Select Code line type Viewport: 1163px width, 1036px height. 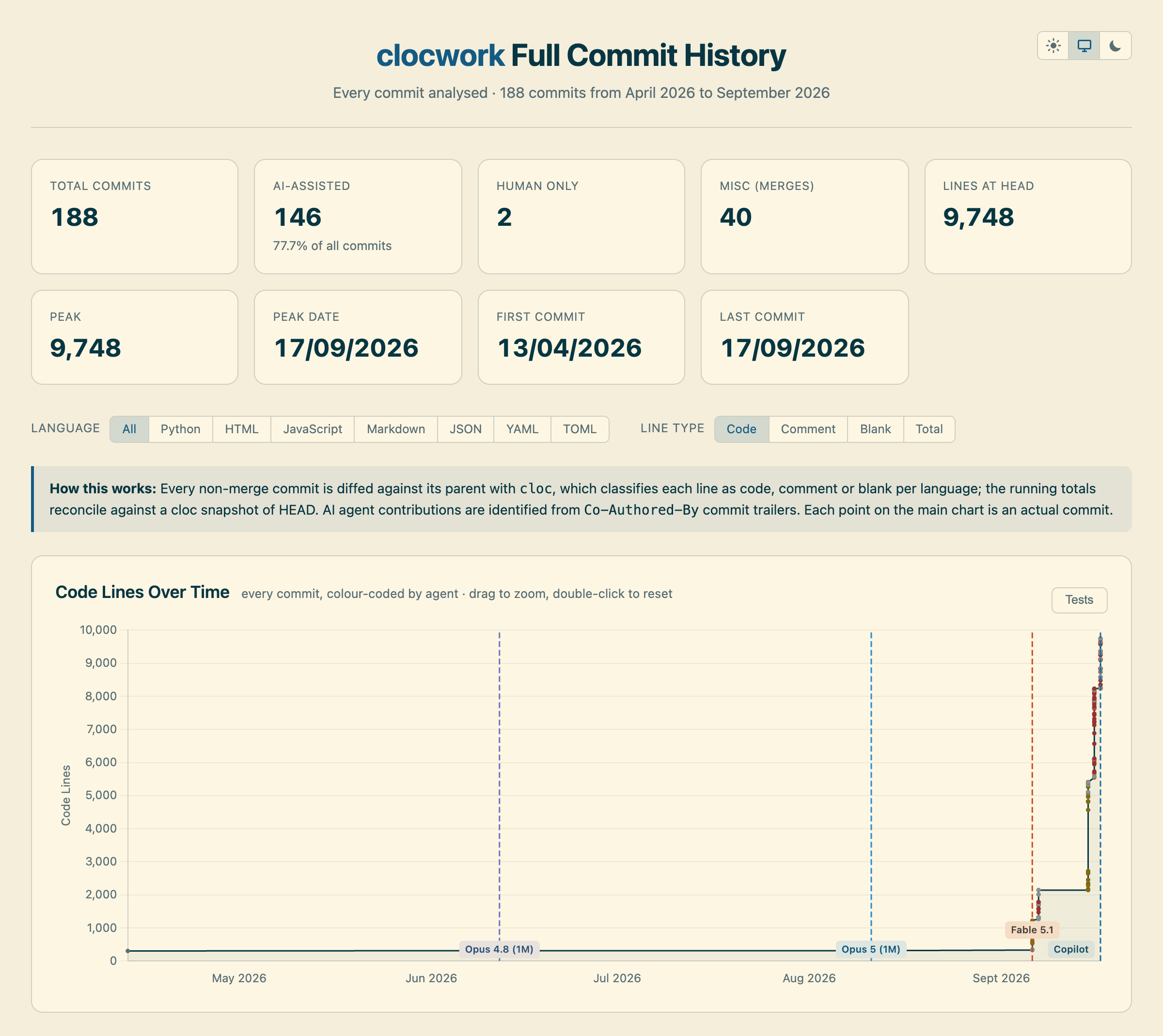741,429
